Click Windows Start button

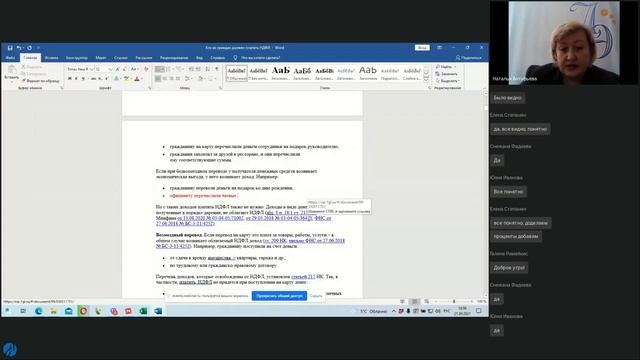(7, 311)
